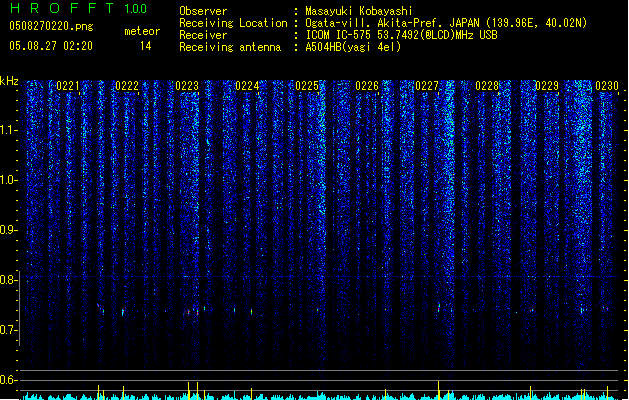
Task: Click the 0223 time marker
Action: tap(187, 86)
